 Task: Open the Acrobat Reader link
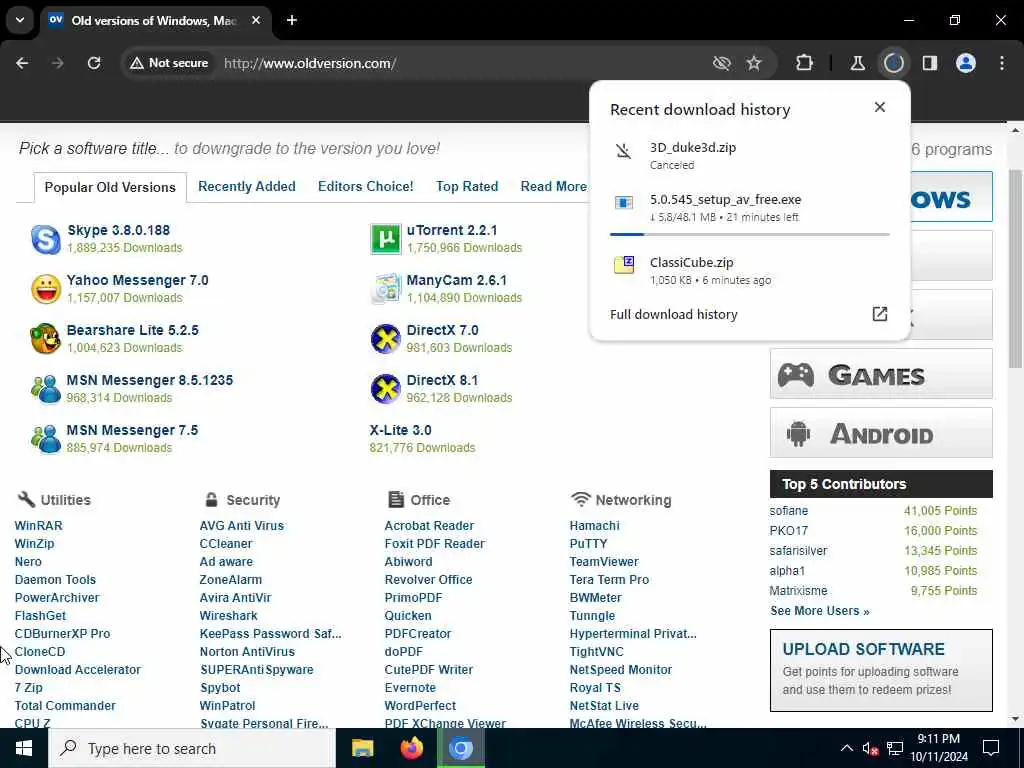point(429,526)
